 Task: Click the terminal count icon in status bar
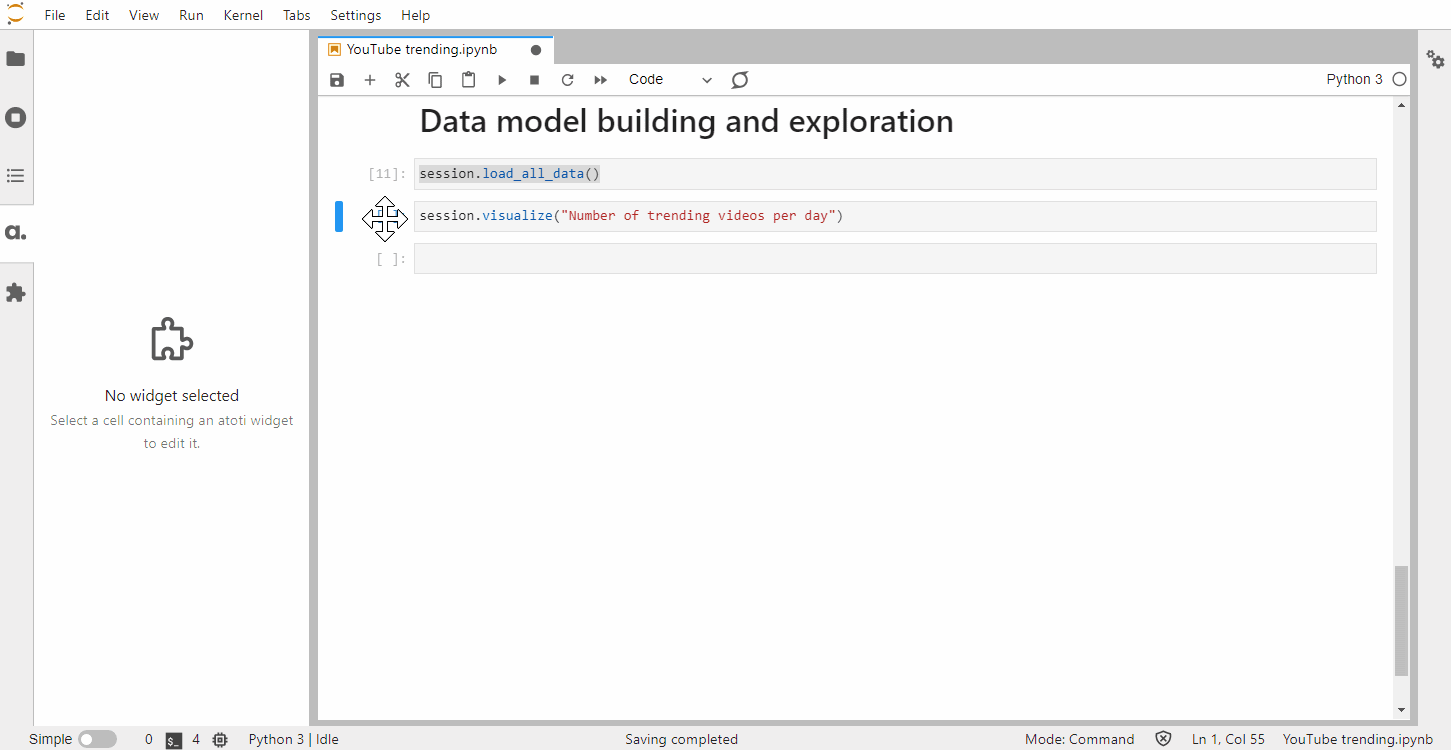[174, 740]
